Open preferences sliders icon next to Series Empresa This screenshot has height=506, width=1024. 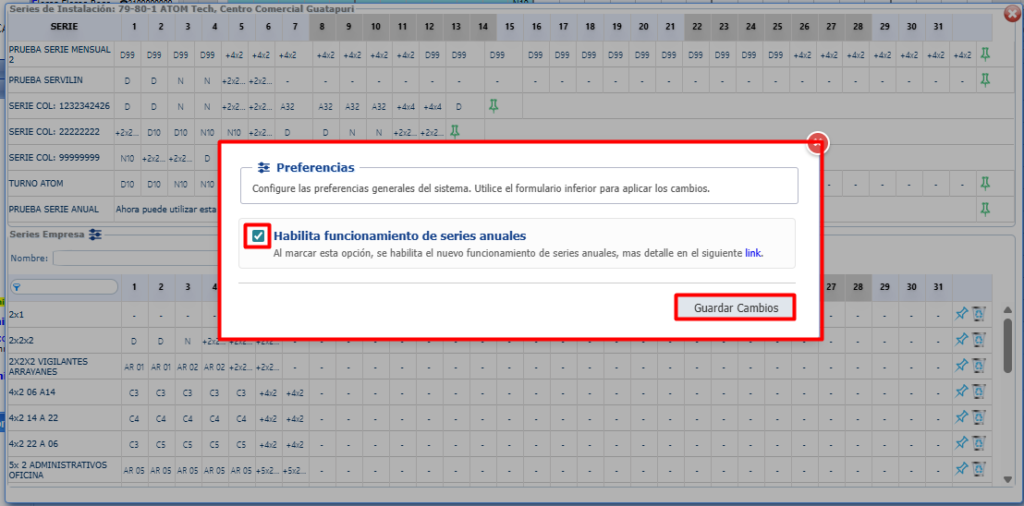[x=96, y=234]
